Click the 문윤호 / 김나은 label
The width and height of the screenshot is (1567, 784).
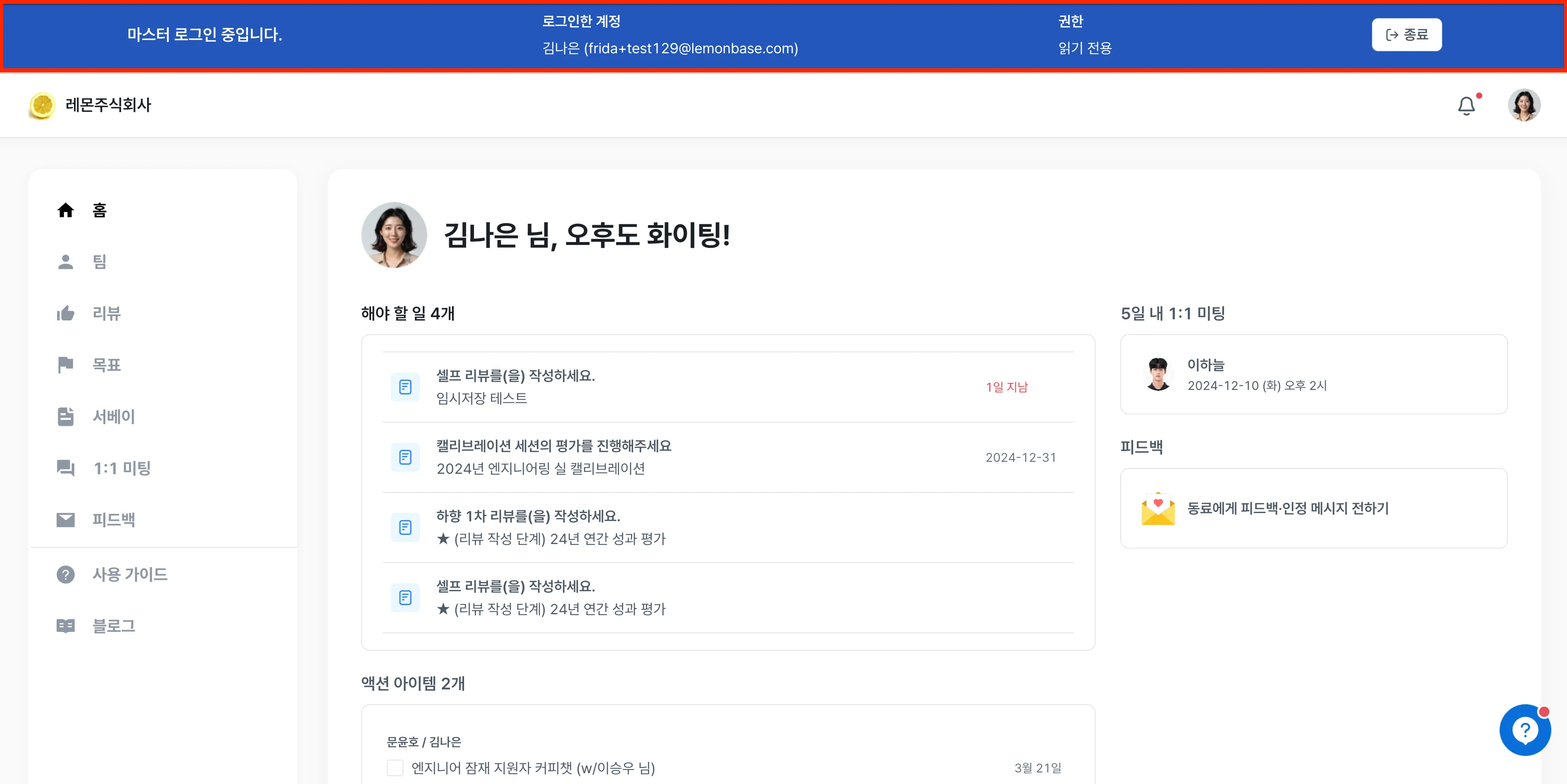tap(424, 742)
